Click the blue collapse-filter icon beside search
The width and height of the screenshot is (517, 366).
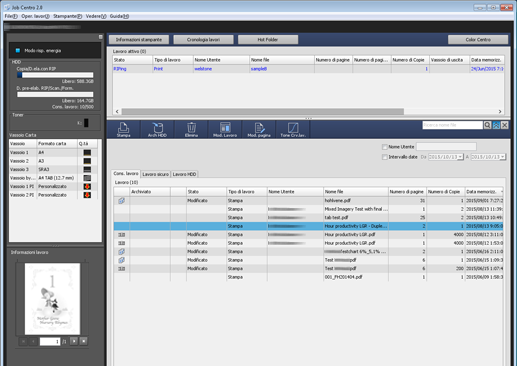pos(496,125)
